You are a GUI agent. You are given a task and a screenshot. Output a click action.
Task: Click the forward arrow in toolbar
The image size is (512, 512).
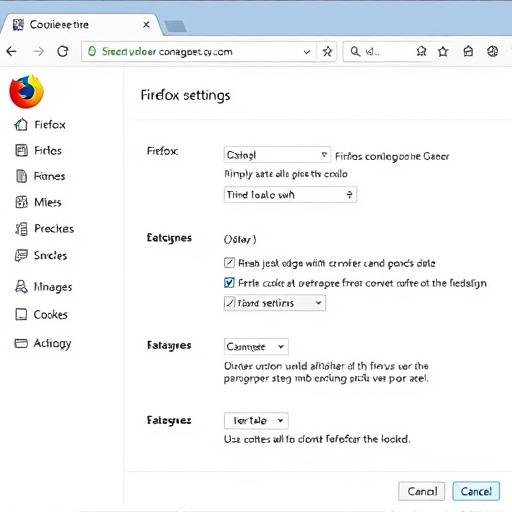point(38,52)
